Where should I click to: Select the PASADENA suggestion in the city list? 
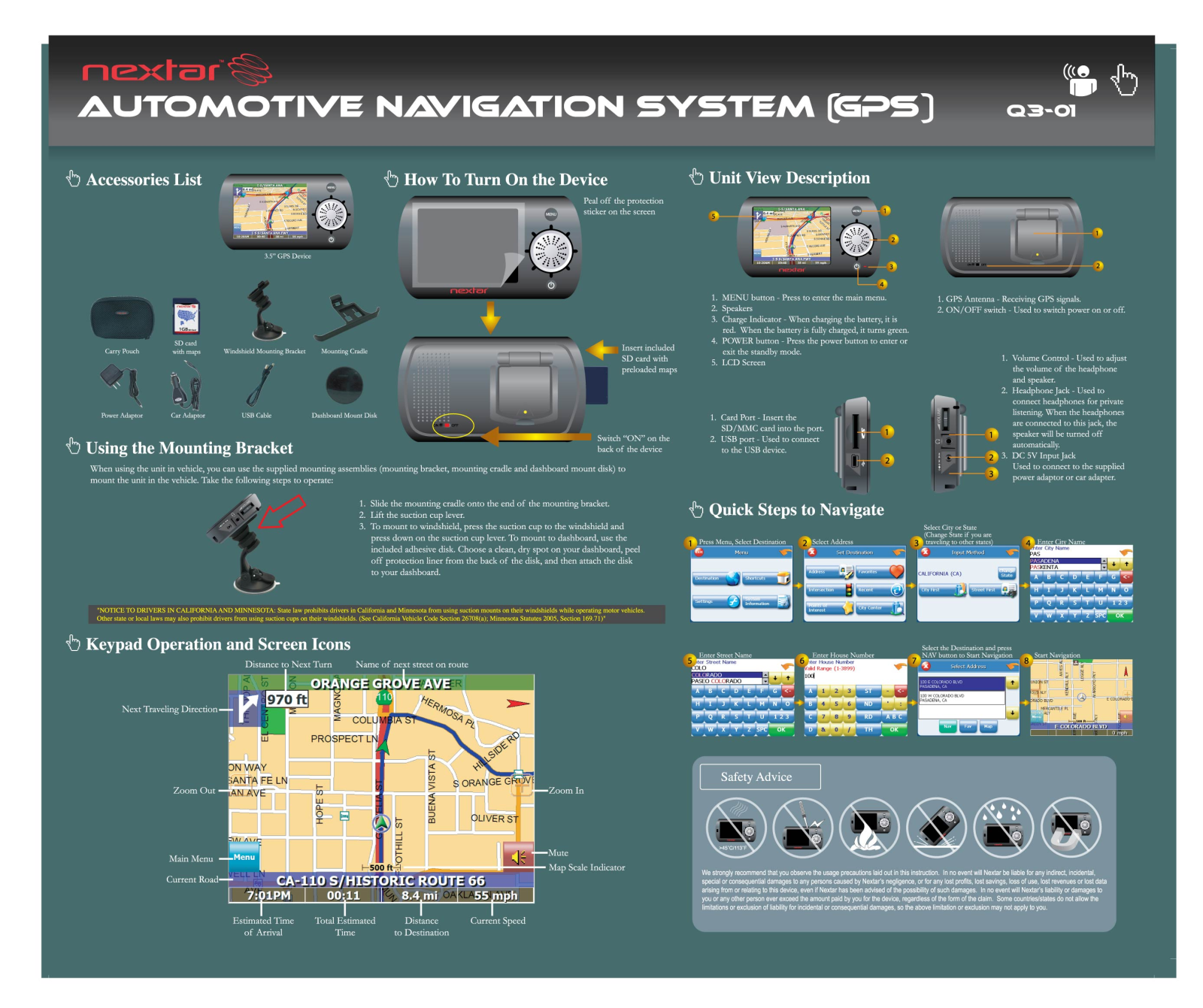pos(1067,561)
